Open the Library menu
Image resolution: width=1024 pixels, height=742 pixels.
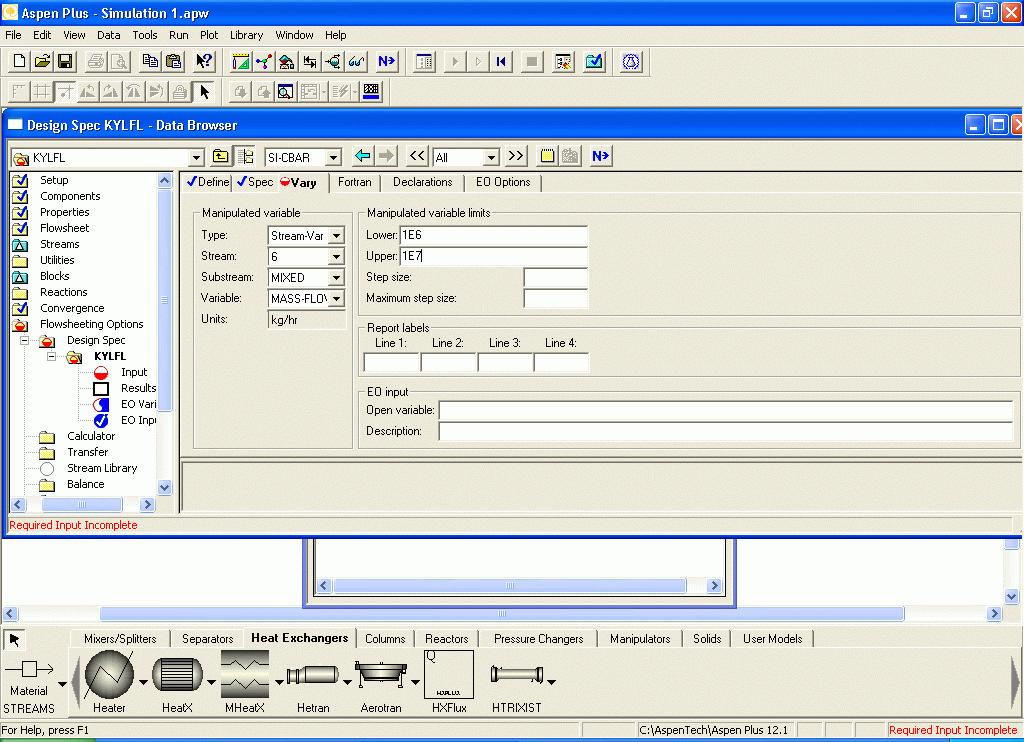(246, 35)
